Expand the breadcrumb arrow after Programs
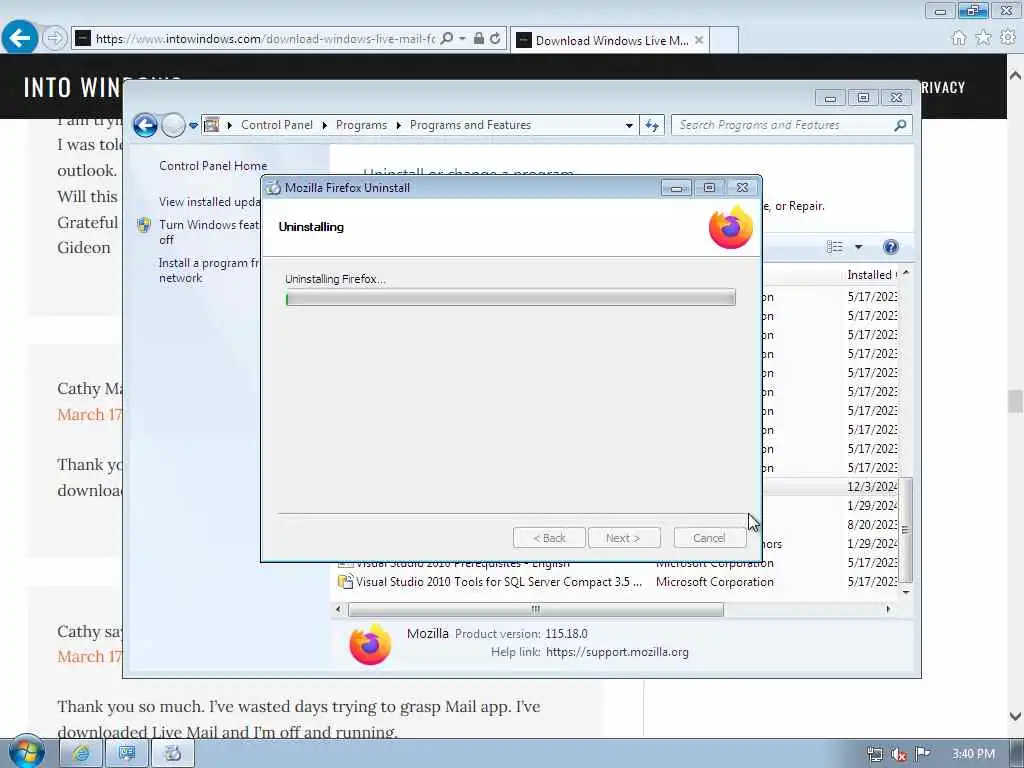The image size is (1024, 768). tap(398, 125)
